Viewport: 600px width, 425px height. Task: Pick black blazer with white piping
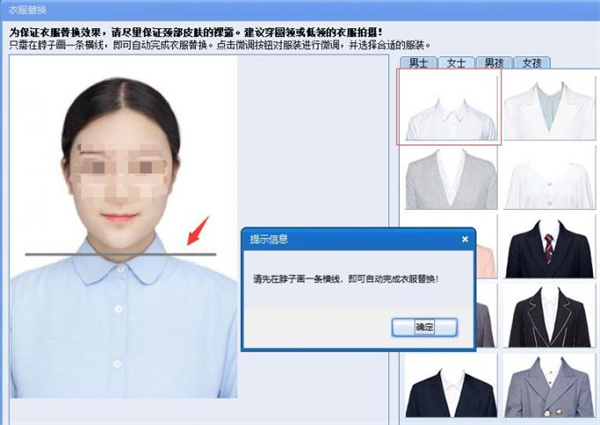tap(549, 316)
